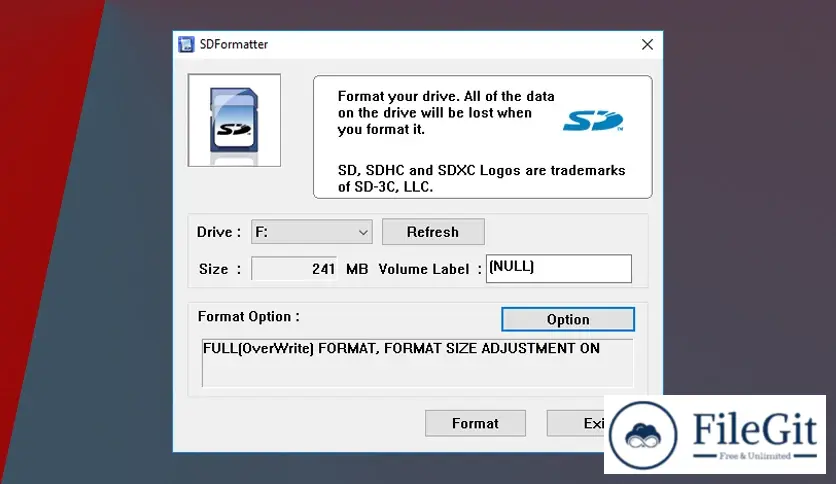Screen dimensions: 836x484
Task: Close the SDFormatter window
Action: click(647, 44)
